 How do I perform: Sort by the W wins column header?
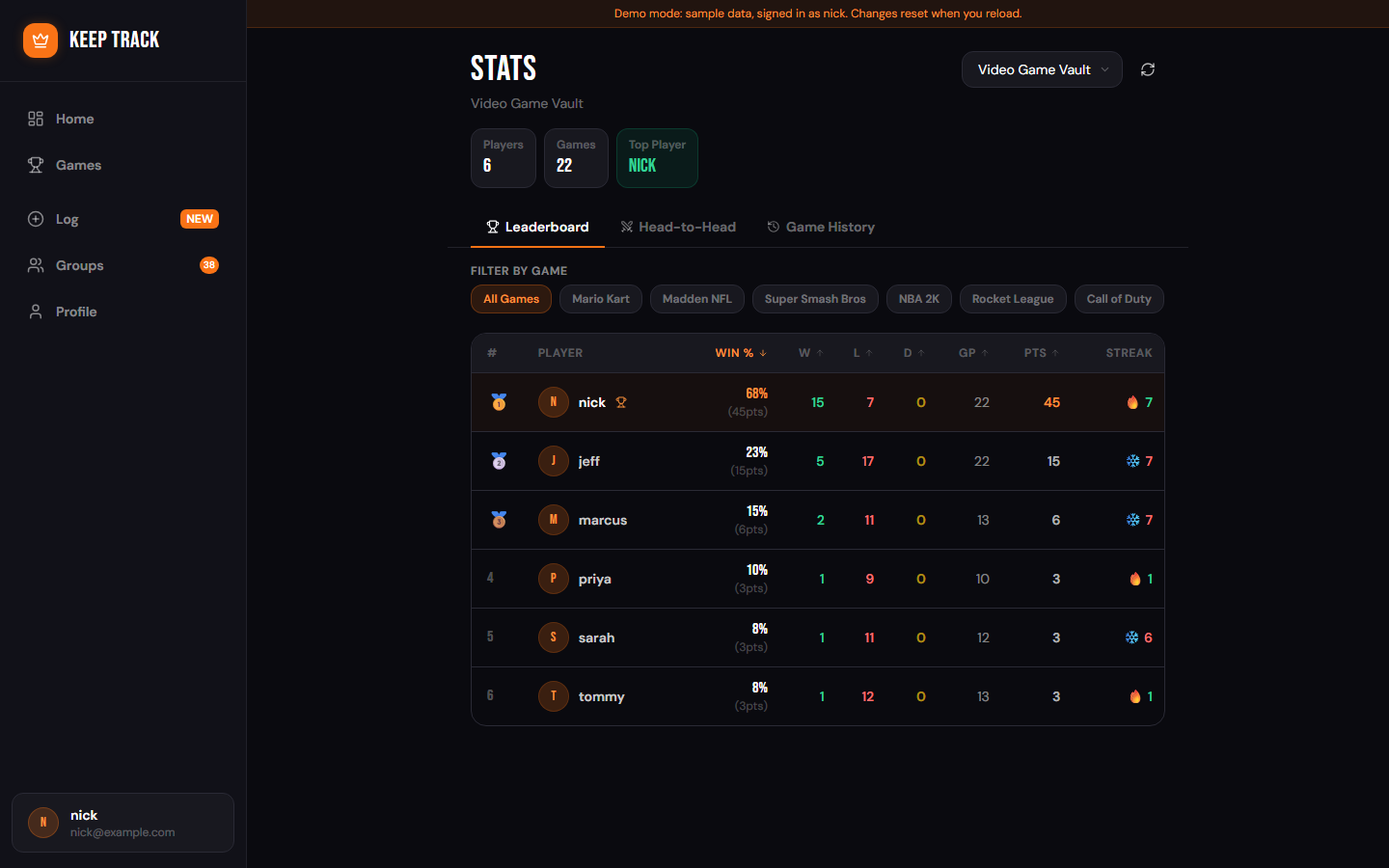pyautogui.click(x=811, y=353)
